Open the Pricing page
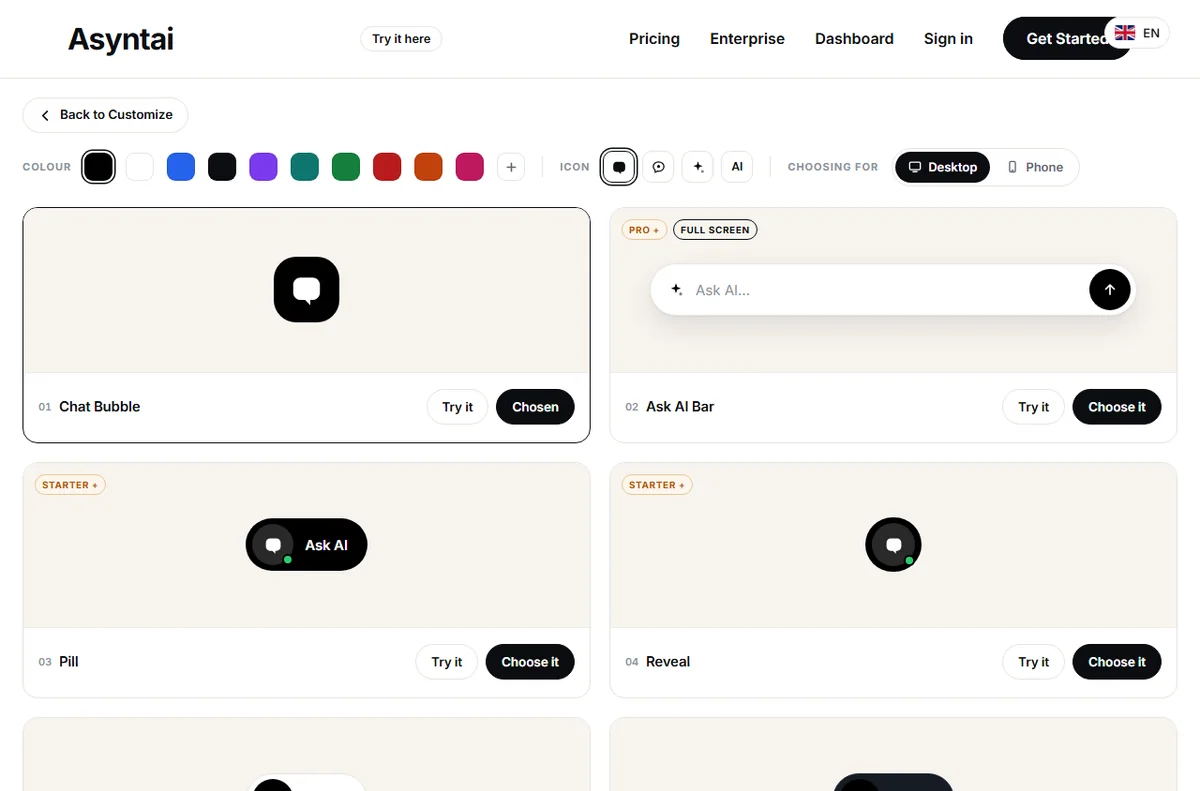Image resolution: width=1200 pixels, height=791 pixels. (x=654, y=39)
